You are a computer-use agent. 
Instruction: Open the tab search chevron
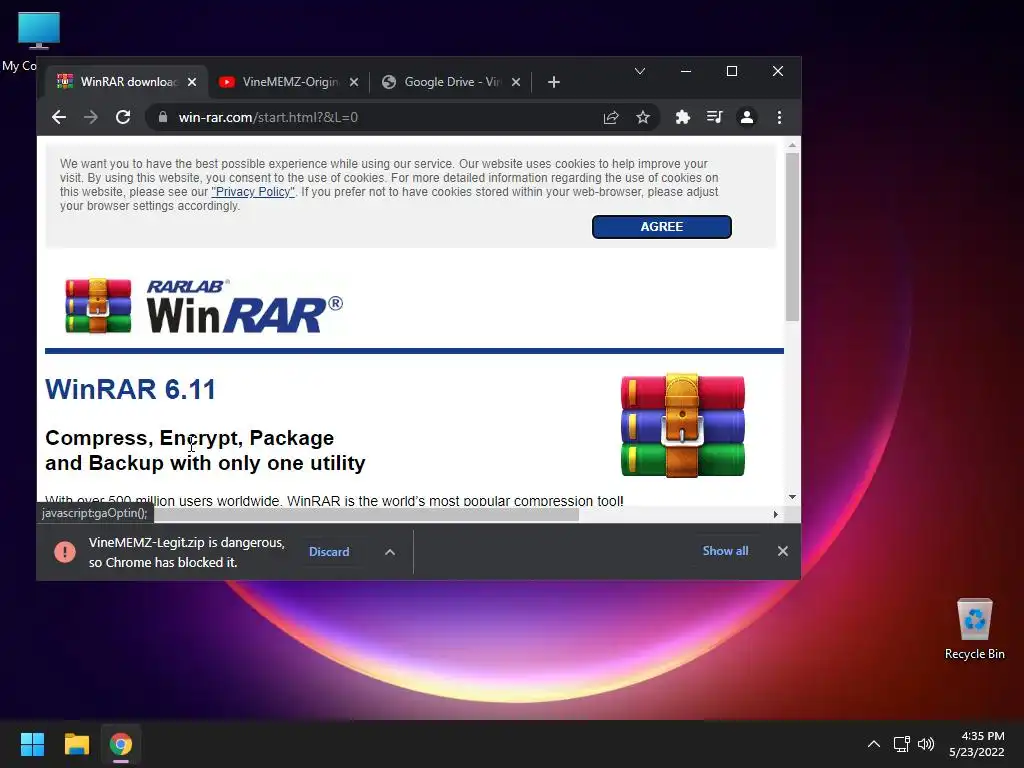click(x=640, y=71)
